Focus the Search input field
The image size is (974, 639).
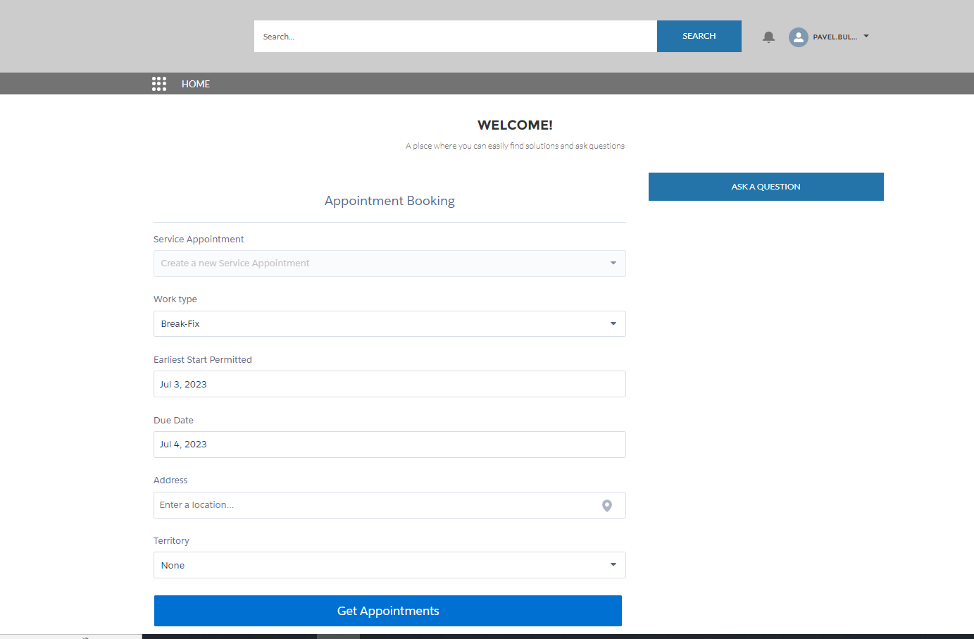pos(455,36)
